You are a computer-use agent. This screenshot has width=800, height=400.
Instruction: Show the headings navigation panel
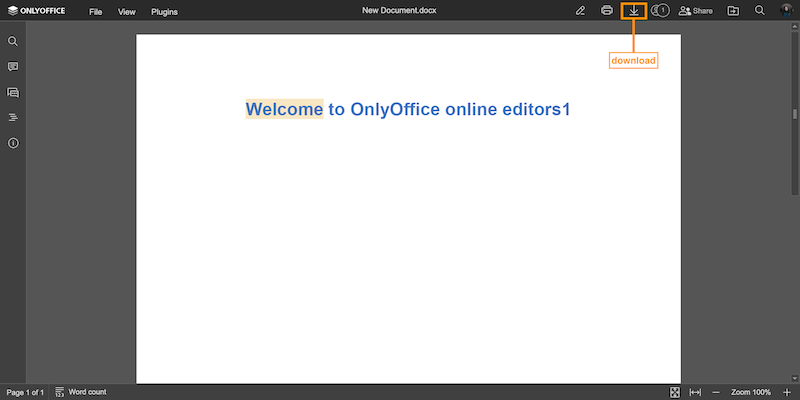click(x=13, y=117)
